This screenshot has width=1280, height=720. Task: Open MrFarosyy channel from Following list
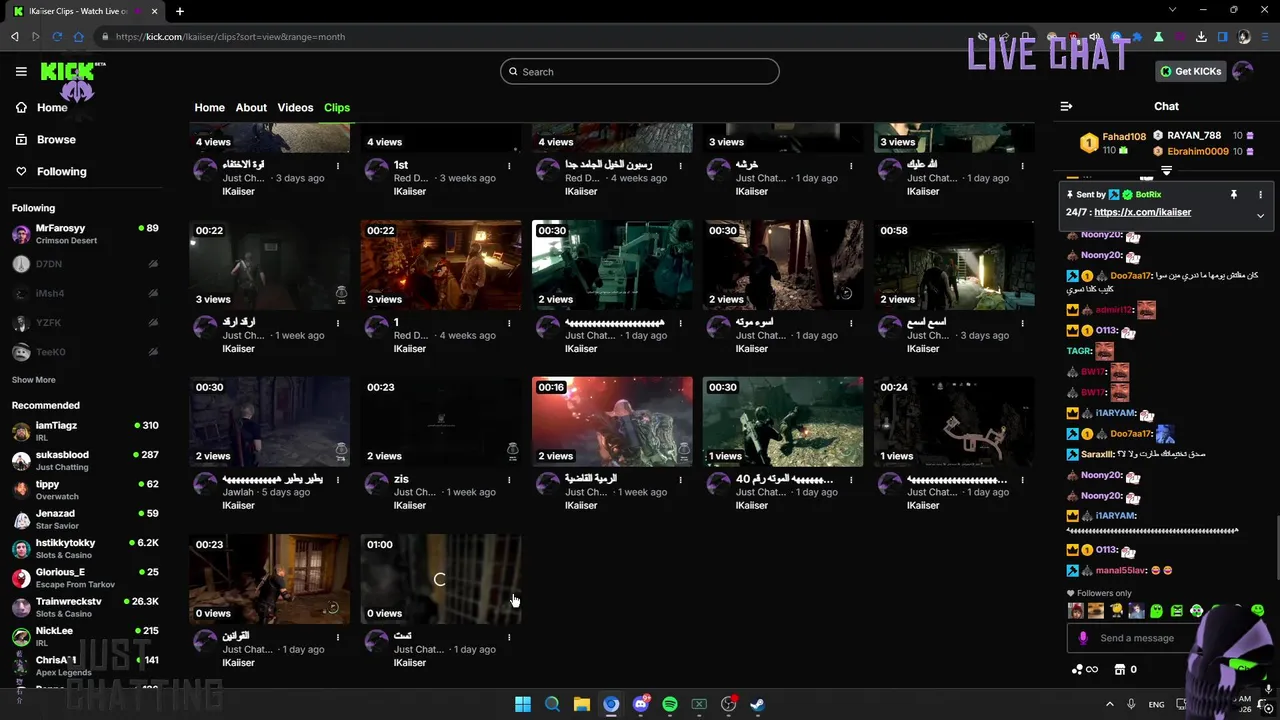tap(85, 234)
